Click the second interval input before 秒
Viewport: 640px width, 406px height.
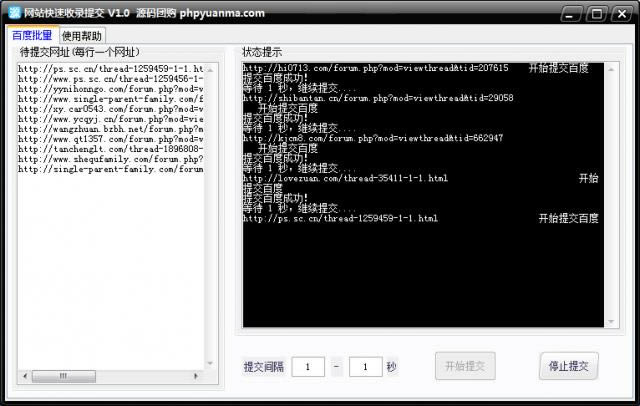click(x=366, y=367)
